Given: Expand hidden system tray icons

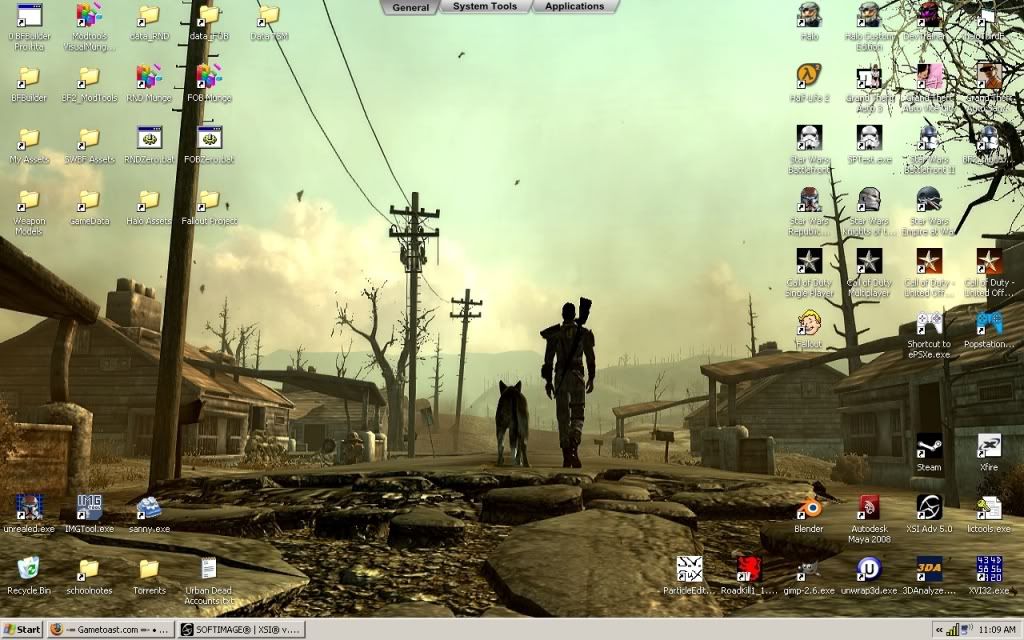Looking at the screenshot, I should (x=939, y=630).
